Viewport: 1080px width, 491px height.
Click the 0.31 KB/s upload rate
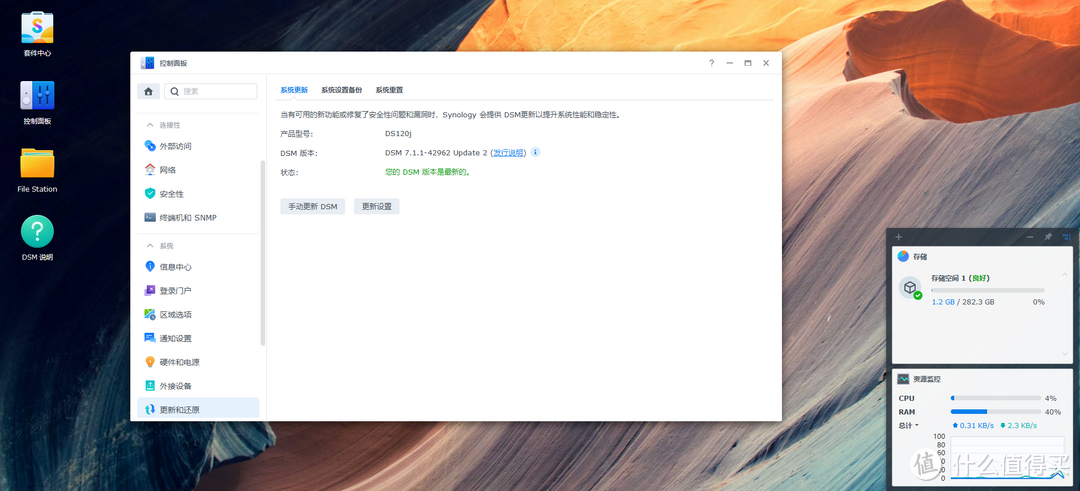[x=973, y=426]
